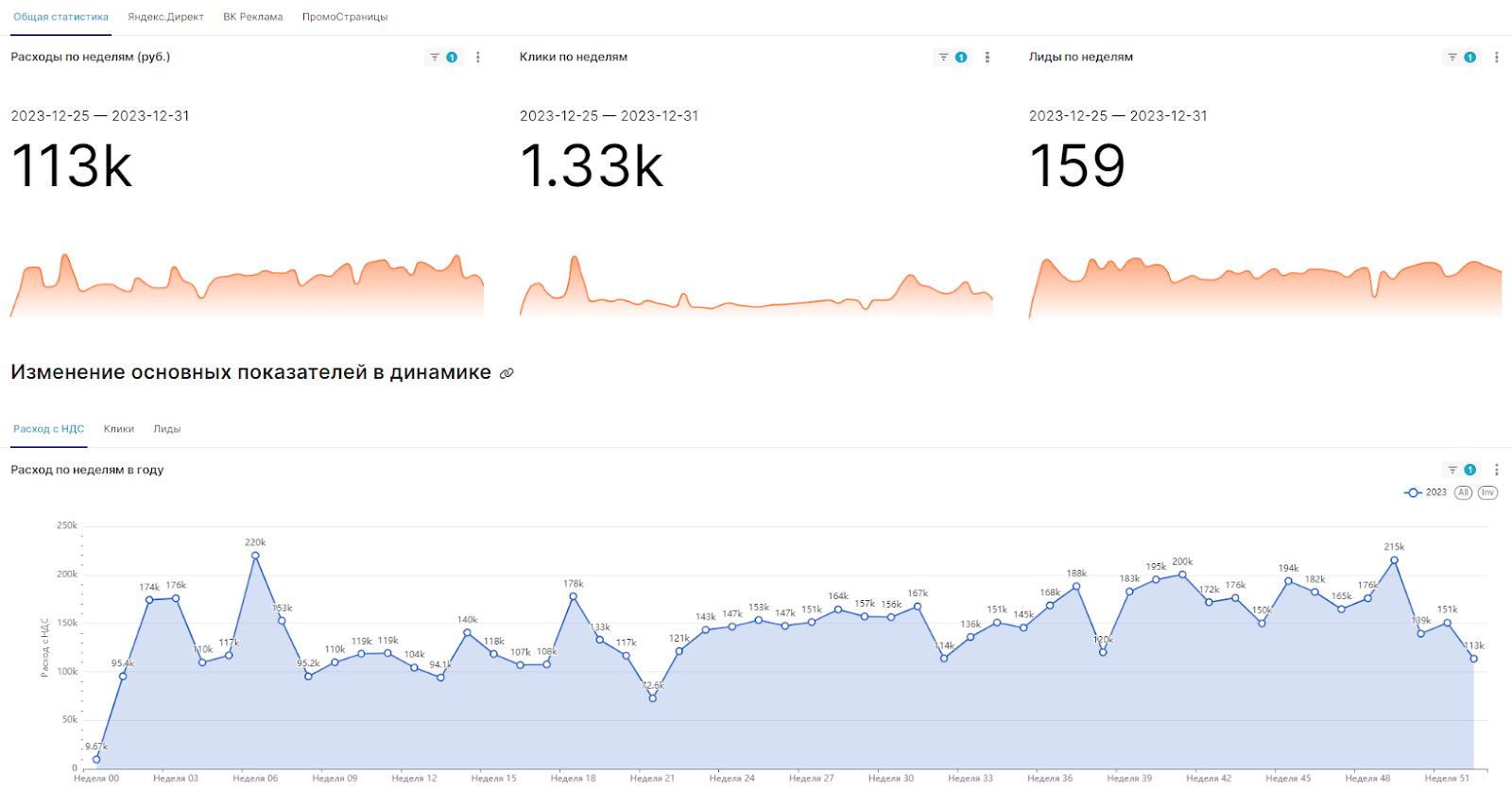Screen dimensions: 1512x790
Task: Open filter icon on Расходы по неделям card
Action: point(435,58)
